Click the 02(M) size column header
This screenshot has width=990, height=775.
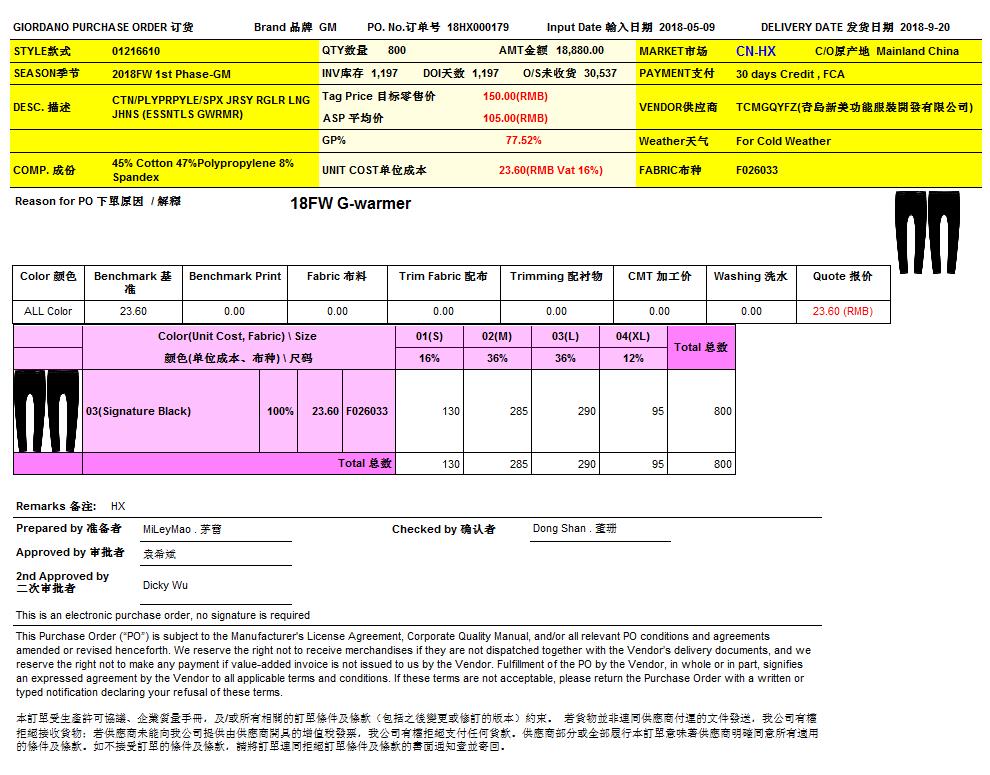click(496, 336)
